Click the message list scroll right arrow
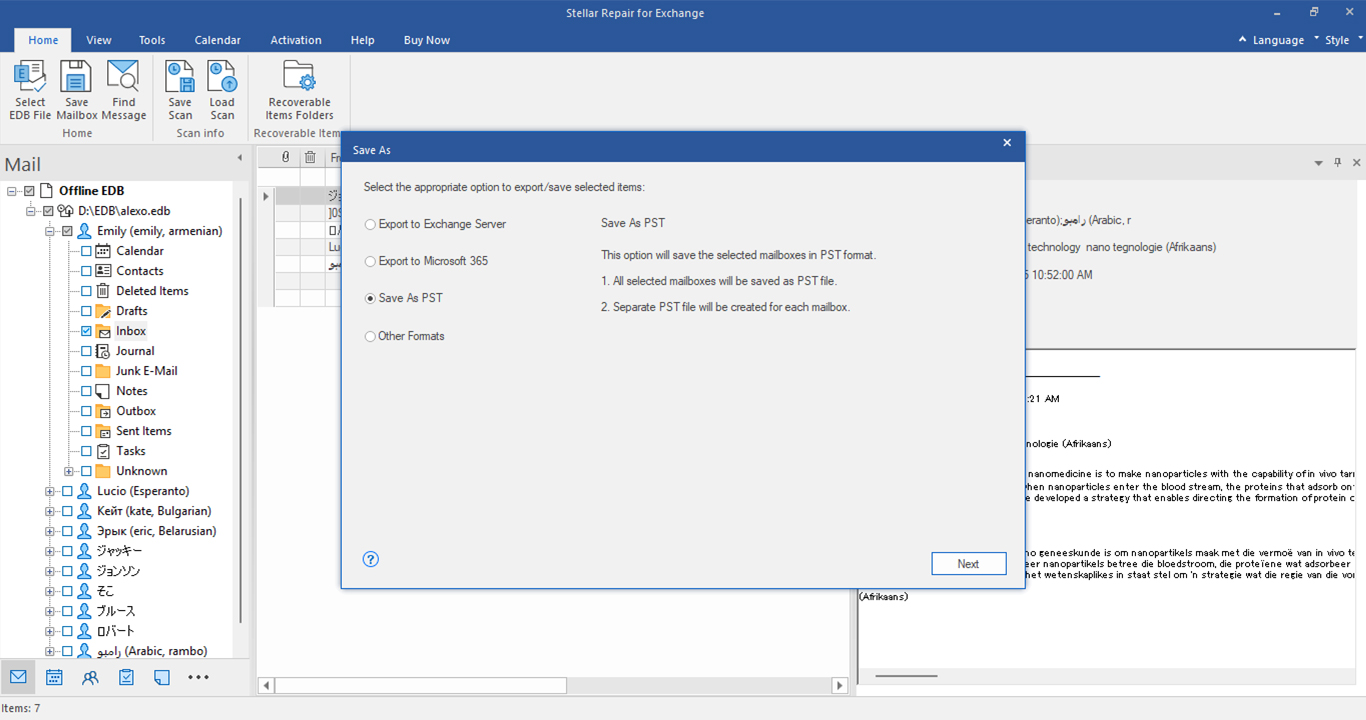This screenshot has width=1366, height=720. (x=840, y=686)
